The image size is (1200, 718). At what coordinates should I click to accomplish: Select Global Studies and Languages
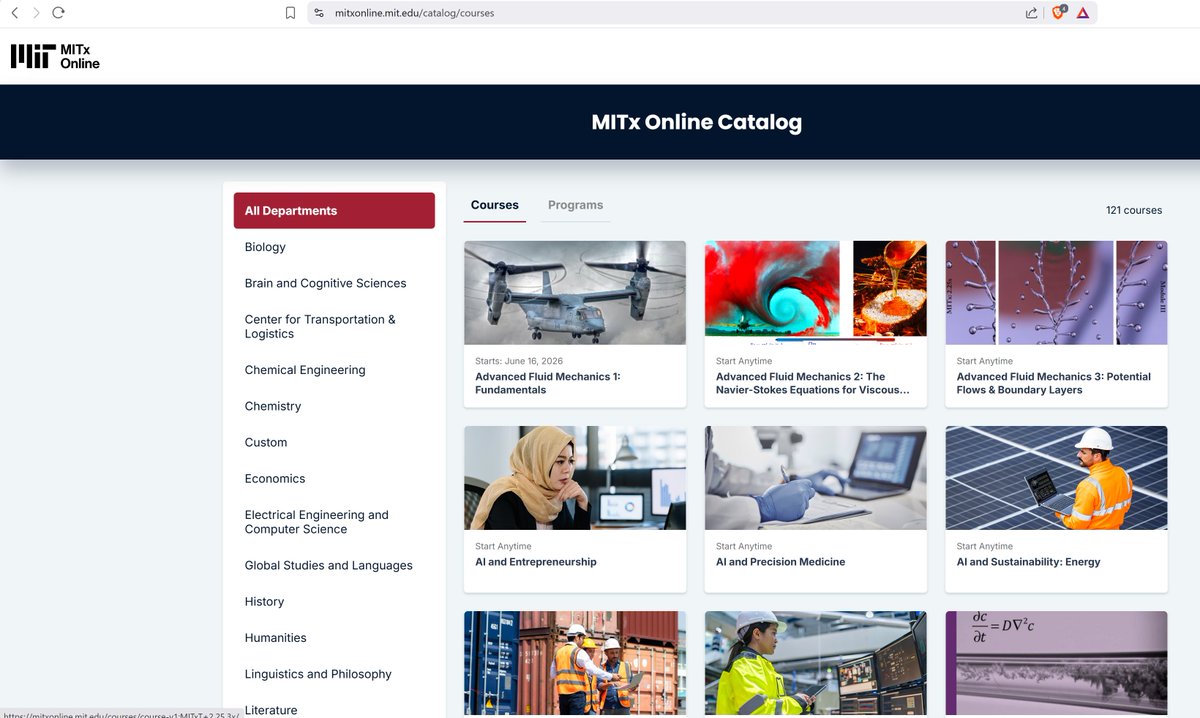(329, 565)
